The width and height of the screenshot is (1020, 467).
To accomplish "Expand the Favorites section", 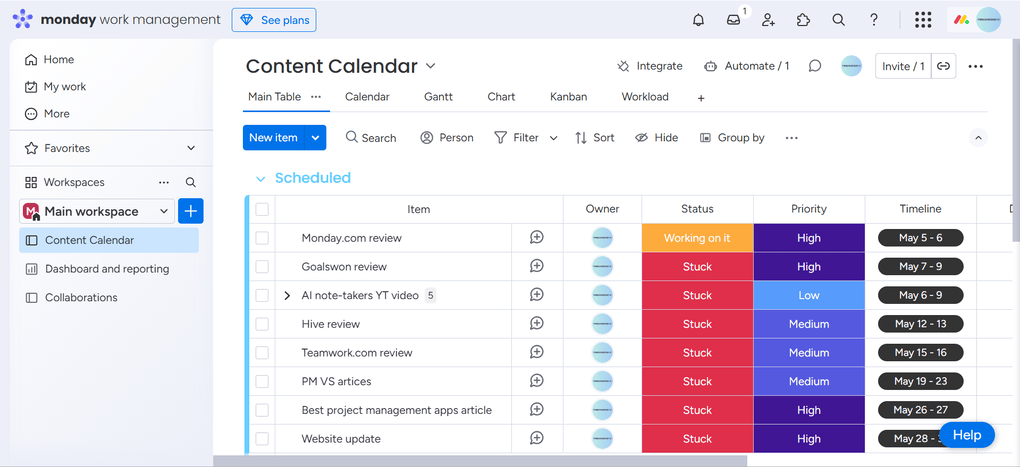I will (x=191, y=148).
